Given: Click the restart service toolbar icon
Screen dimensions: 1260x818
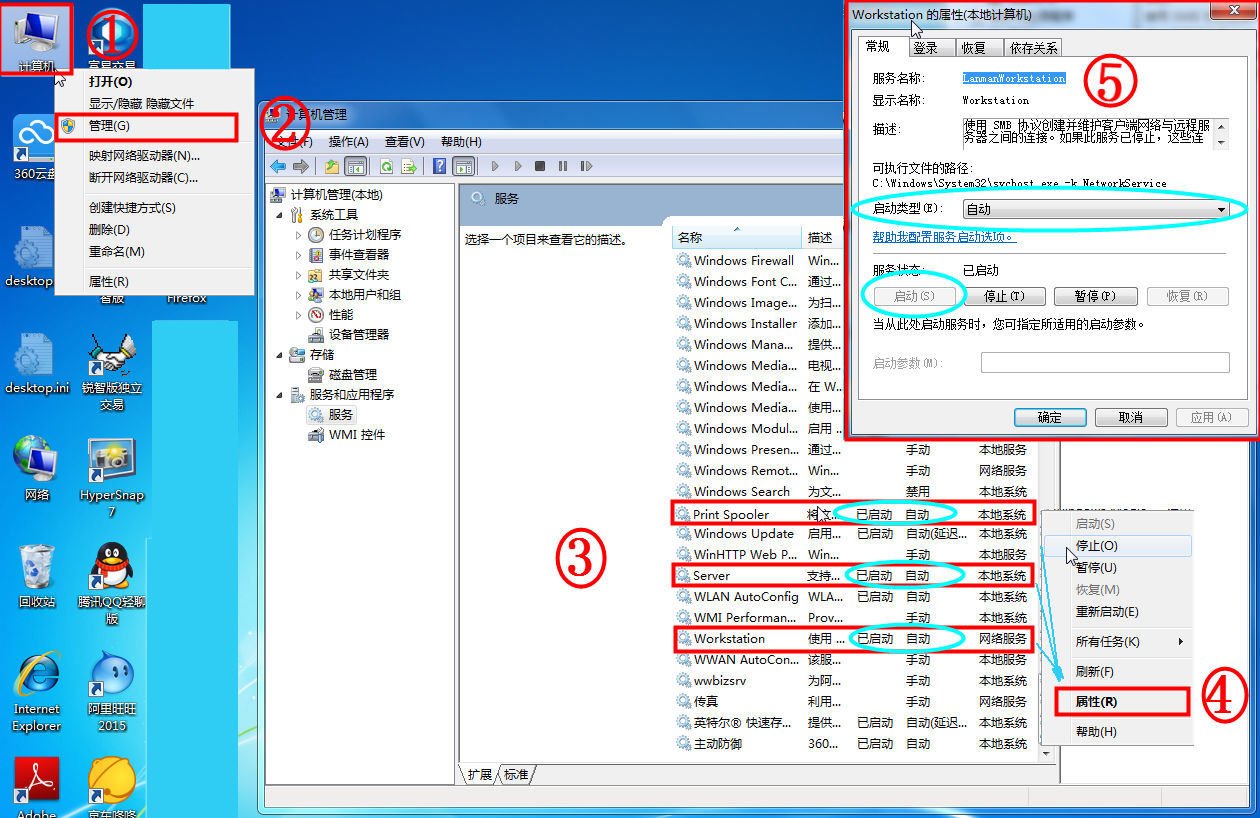Looking at the screenshot, I should click(x=586, y=167).
